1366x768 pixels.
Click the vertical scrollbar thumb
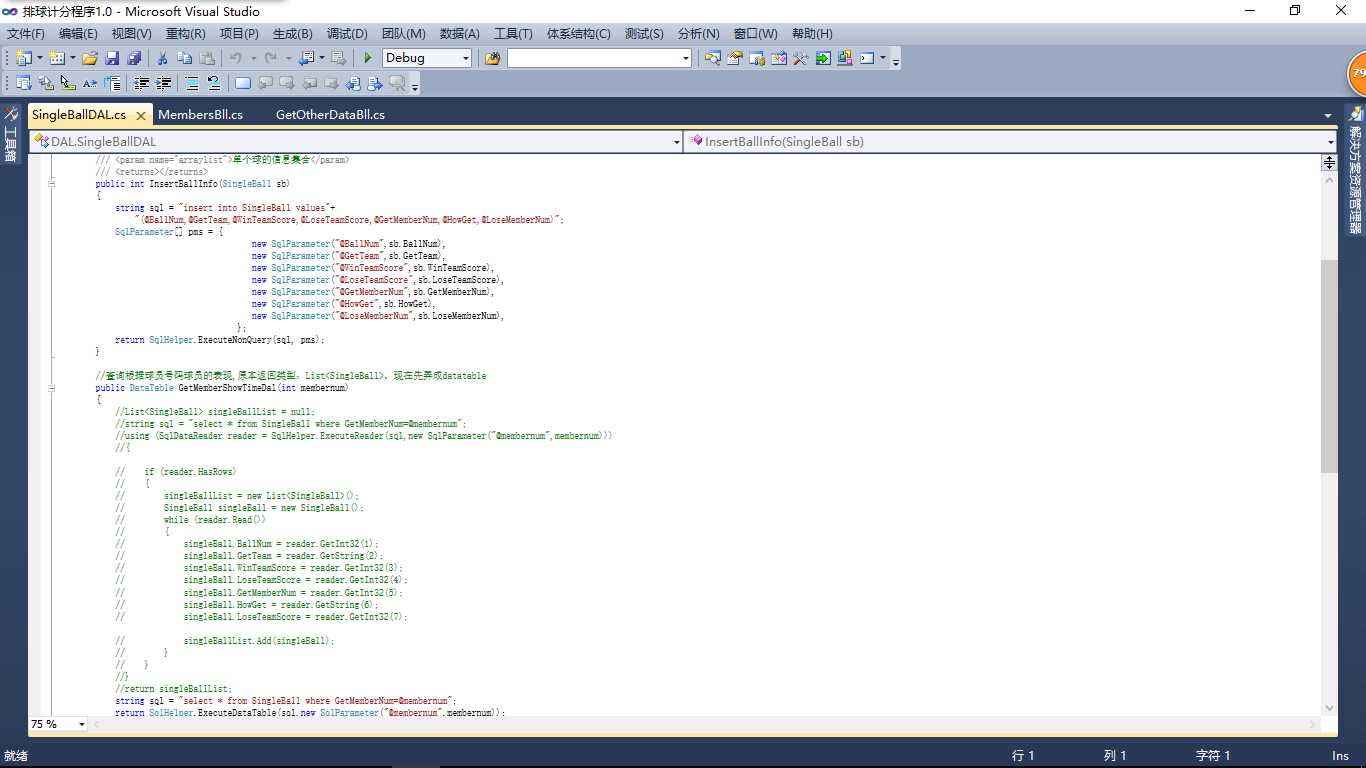1329,366
